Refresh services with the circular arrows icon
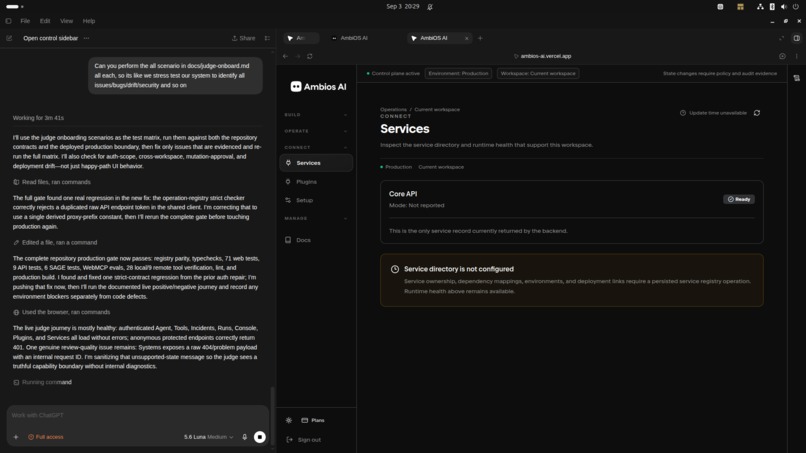Screen dimensions: 806x453 [x=757, y=113]
